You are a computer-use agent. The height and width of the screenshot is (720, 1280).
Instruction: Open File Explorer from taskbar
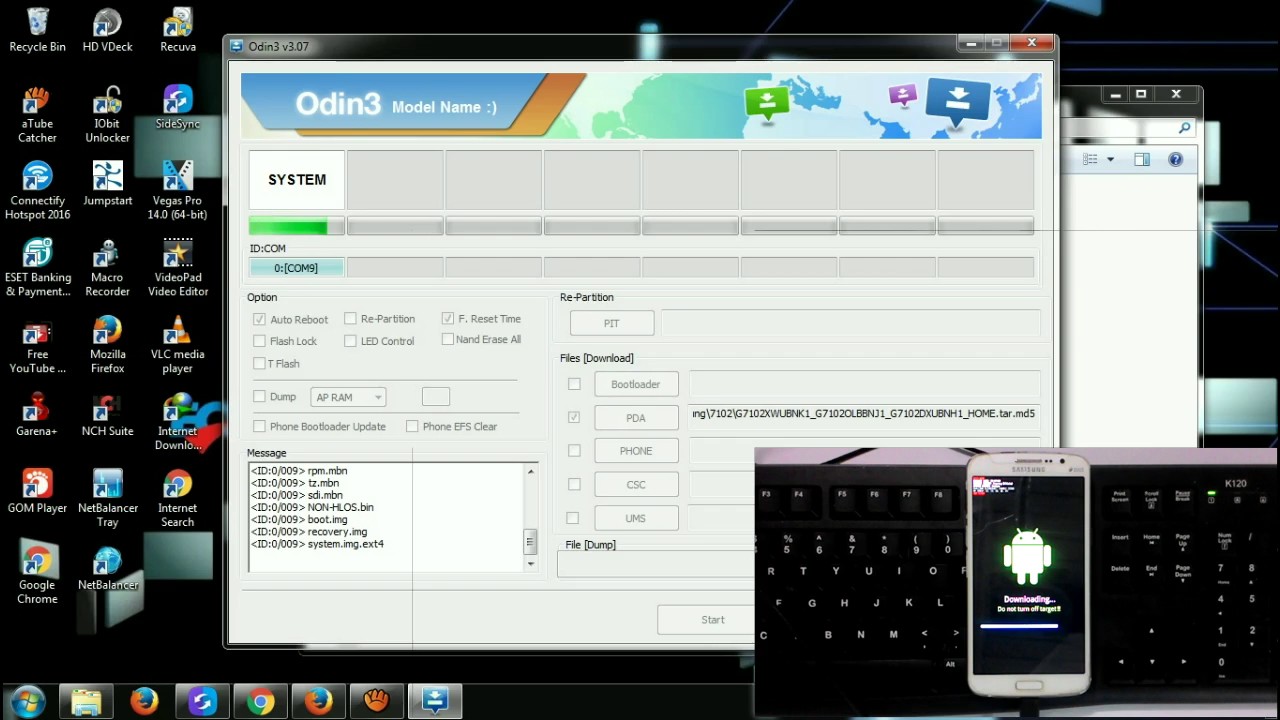coord(86,701)
